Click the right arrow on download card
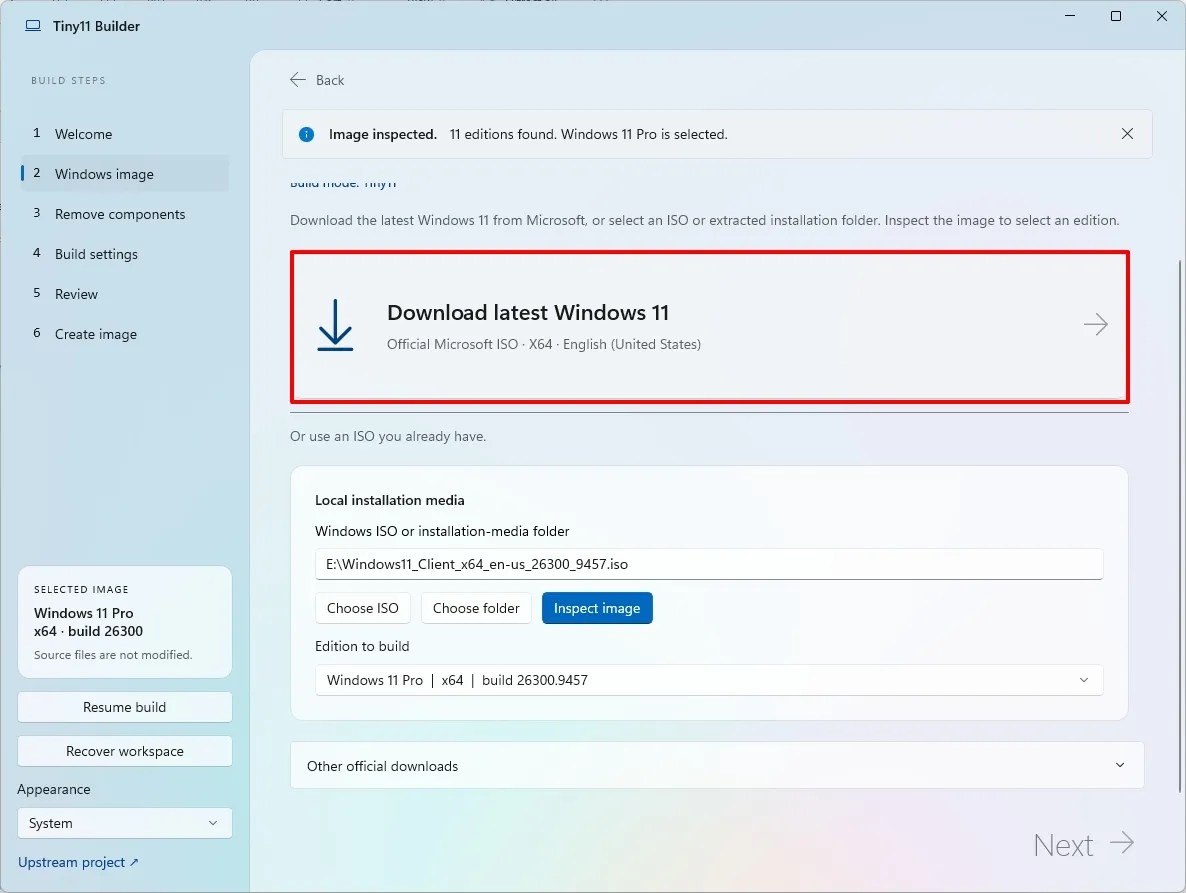1186x893 pixels. [1095, 324]
